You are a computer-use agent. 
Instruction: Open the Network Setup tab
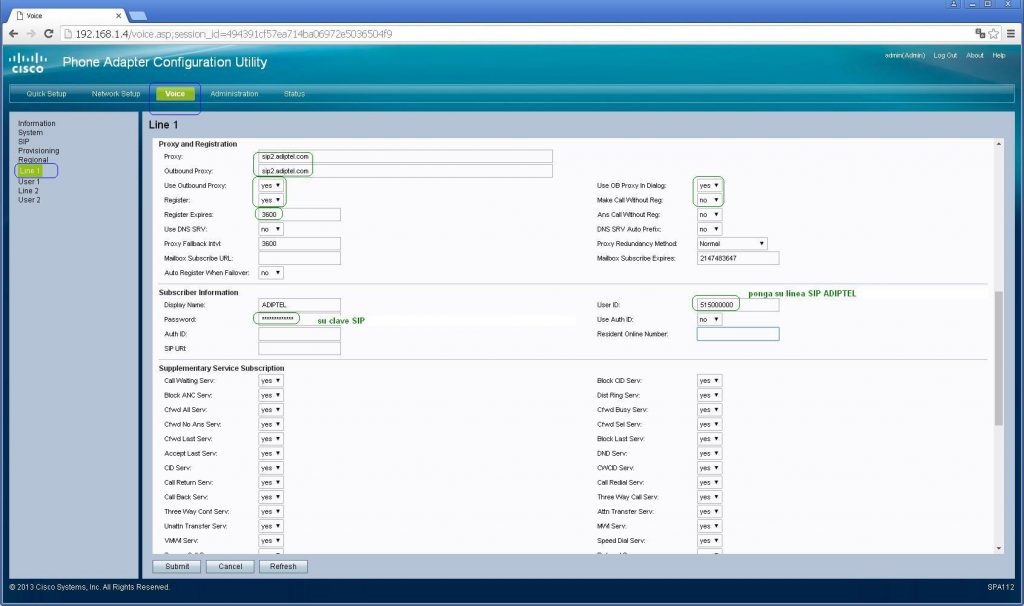click(115, 93)
